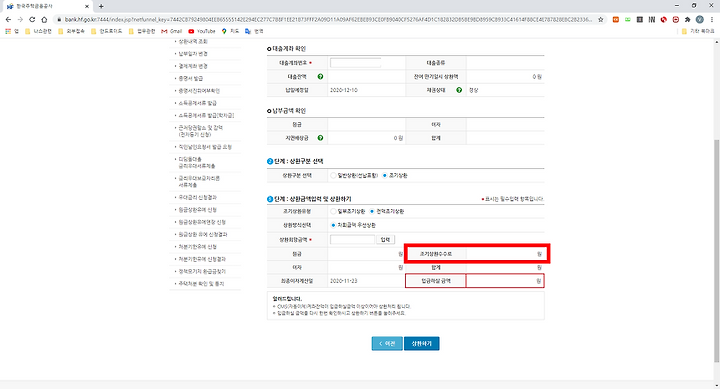Go to the browser home page
Screen dimensions: 720x389
44,19
